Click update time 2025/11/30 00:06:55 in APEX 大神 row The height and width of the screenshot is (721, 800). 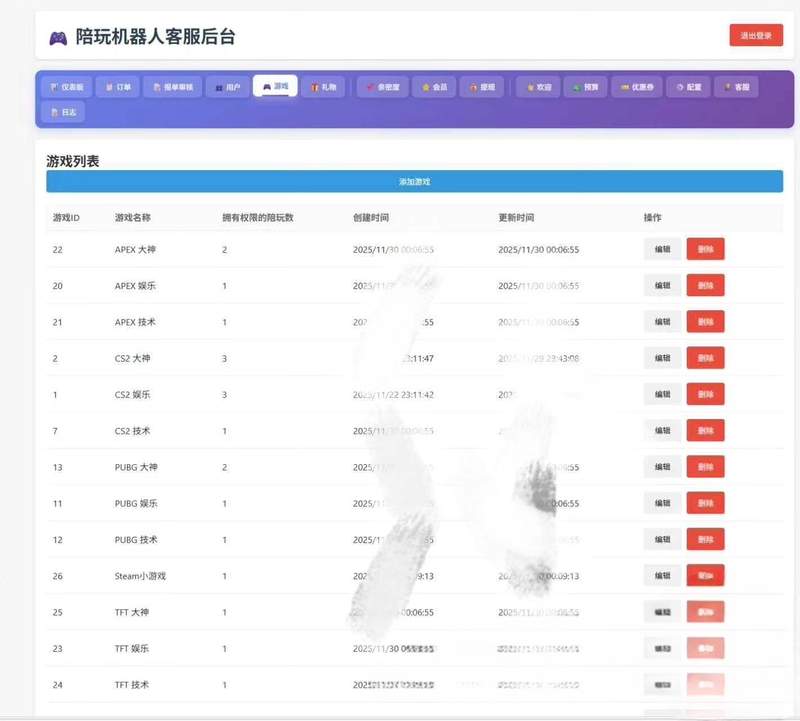pos(538,250)
